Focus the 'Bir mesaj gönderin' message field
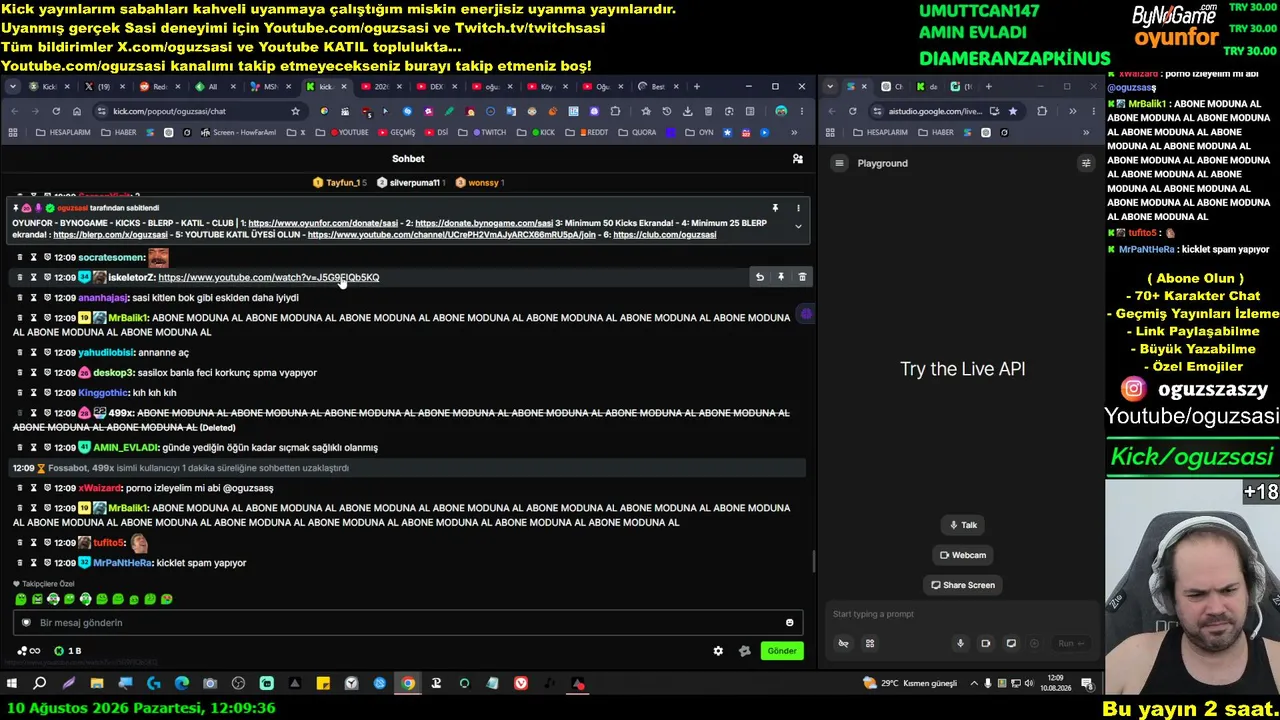 click(x=408, y=623)
